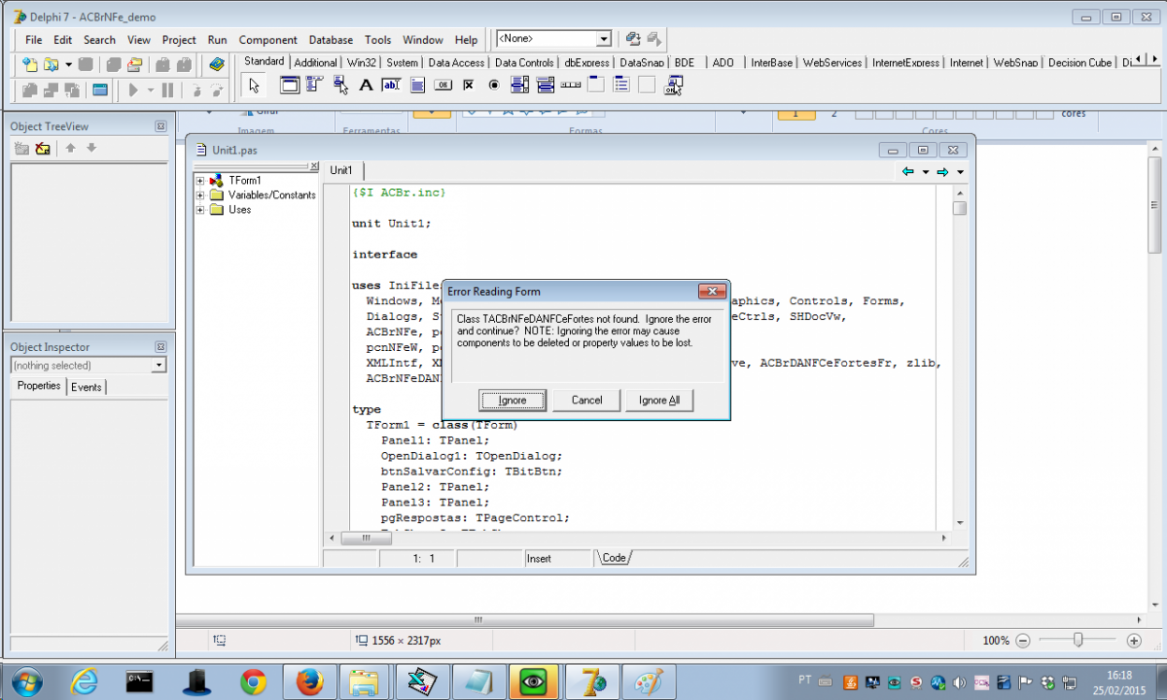The height and width of the screenshot is (700, 1167).
Task: Close the Error Reading Form dialog
Action: (712, 291)
